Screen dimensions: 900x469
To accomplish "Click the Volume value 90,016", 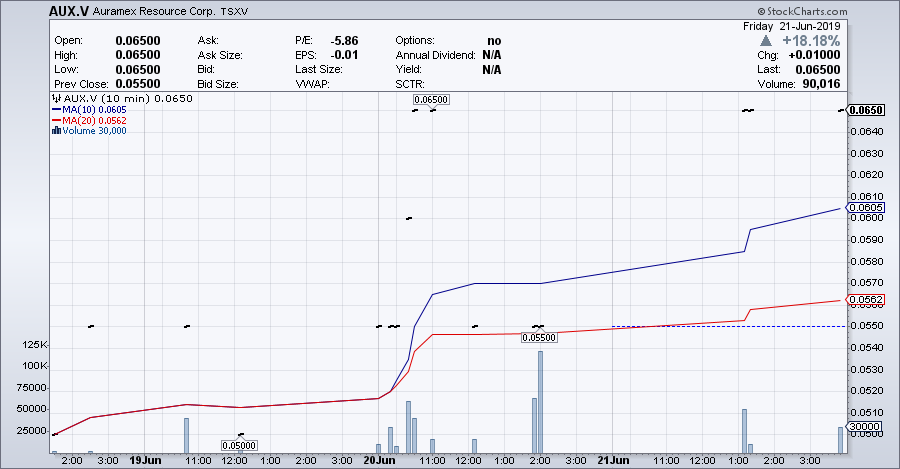I will (822, 84).
